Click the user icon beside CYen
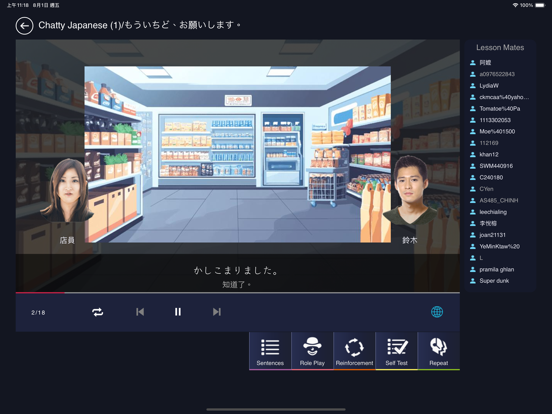 point(473,189)
